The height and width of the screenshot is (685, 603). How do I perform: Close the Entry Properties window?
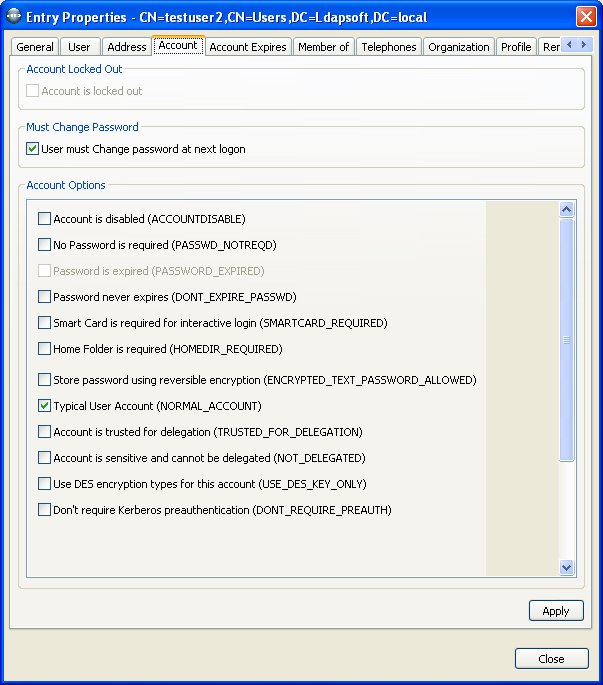coord(586,16)
